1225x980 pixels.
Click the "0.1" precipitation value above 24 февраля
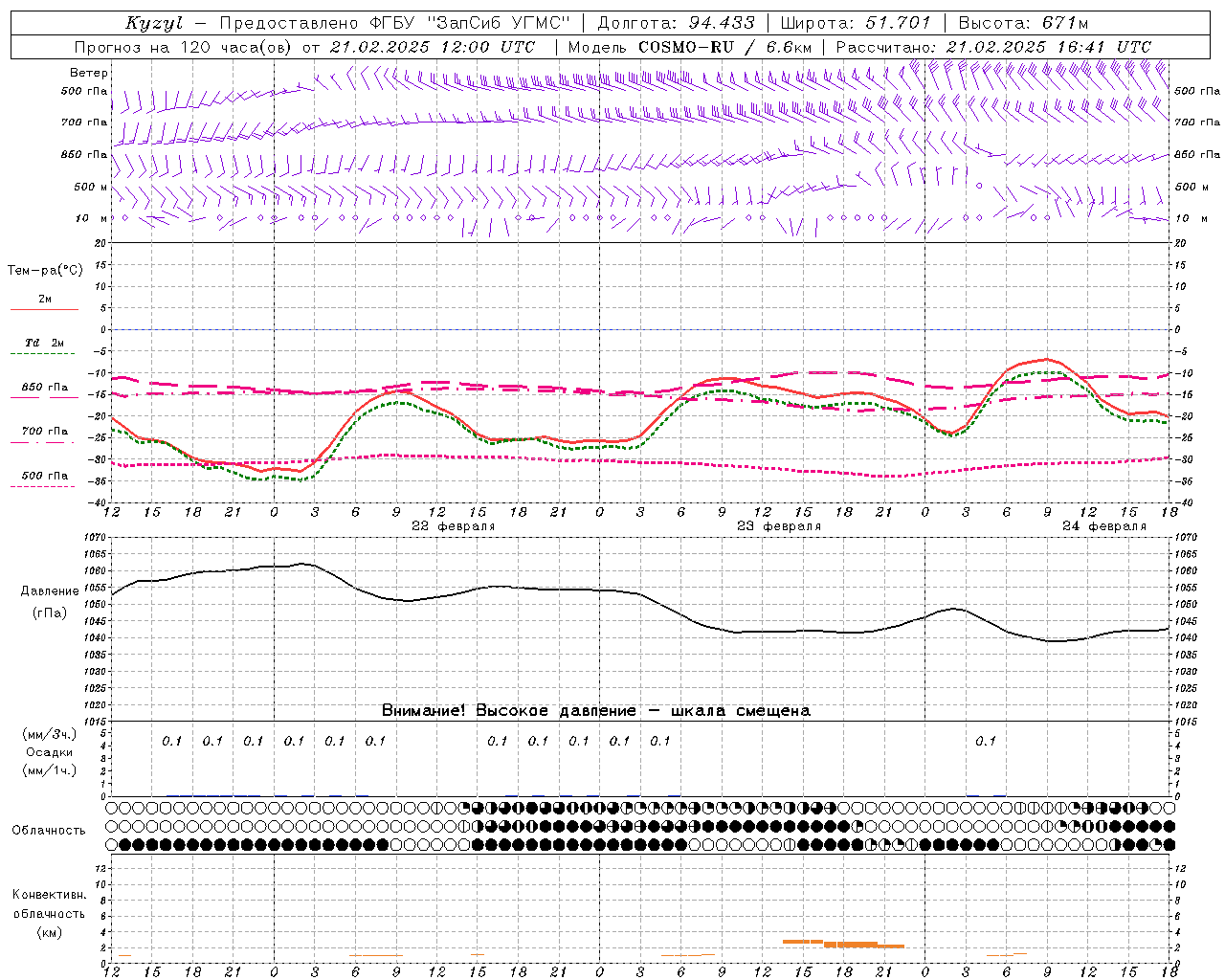tap(986, 741)
